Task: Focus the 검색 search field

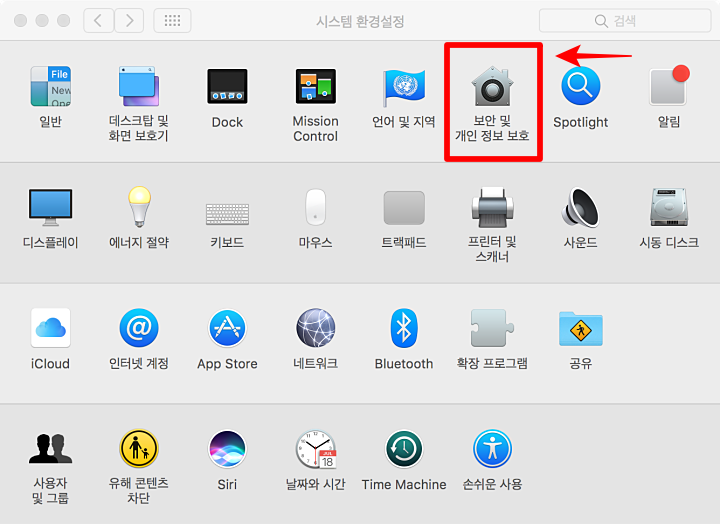Action: click(x=625, y=21)
